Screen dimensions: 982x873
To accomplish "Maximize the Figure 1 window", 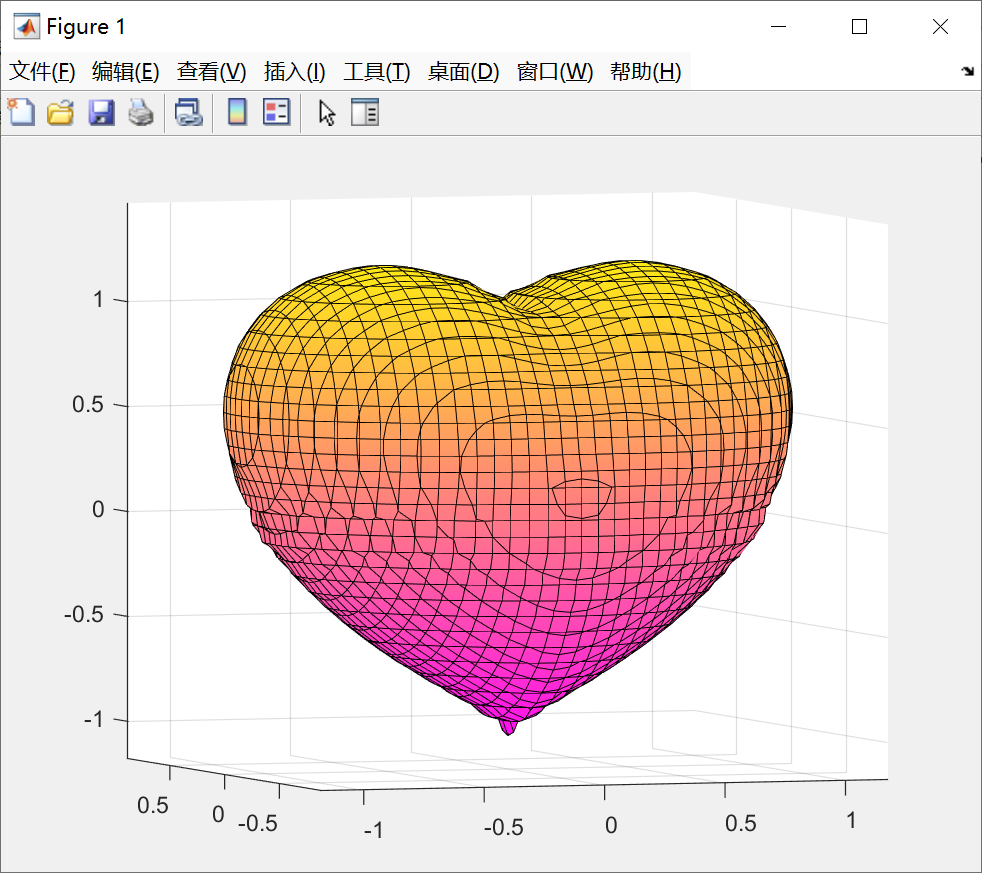I will tap(859, 27).
